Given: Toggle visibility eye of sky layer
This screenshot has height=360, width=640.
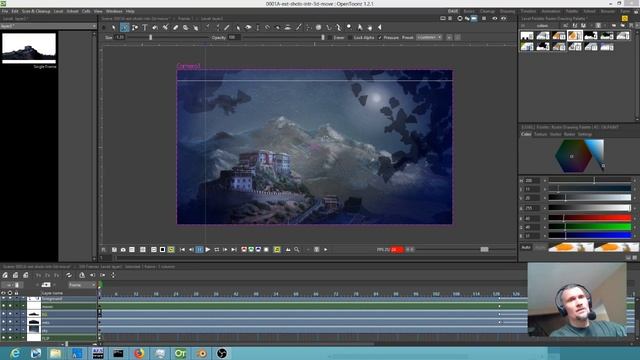Looking at the screenshot, I should tap(3, 330).
